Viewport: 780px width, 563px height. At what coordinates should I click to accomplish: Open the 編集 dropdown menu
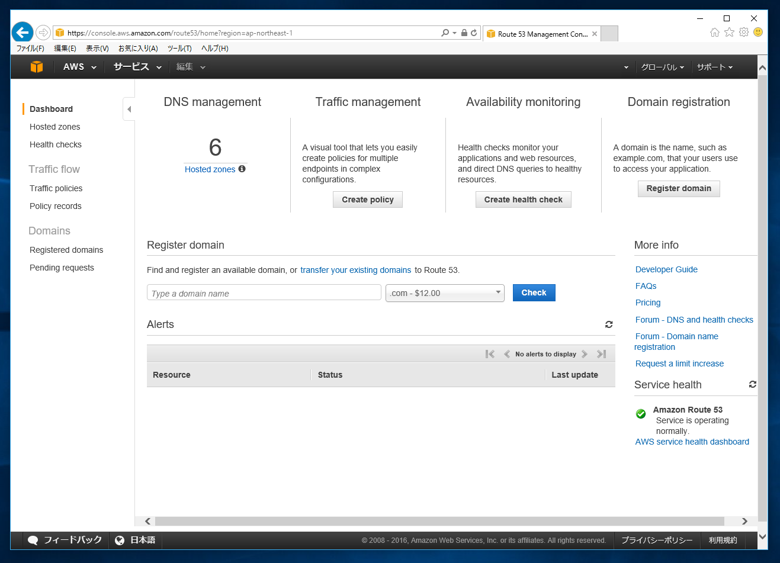point(191,67)
